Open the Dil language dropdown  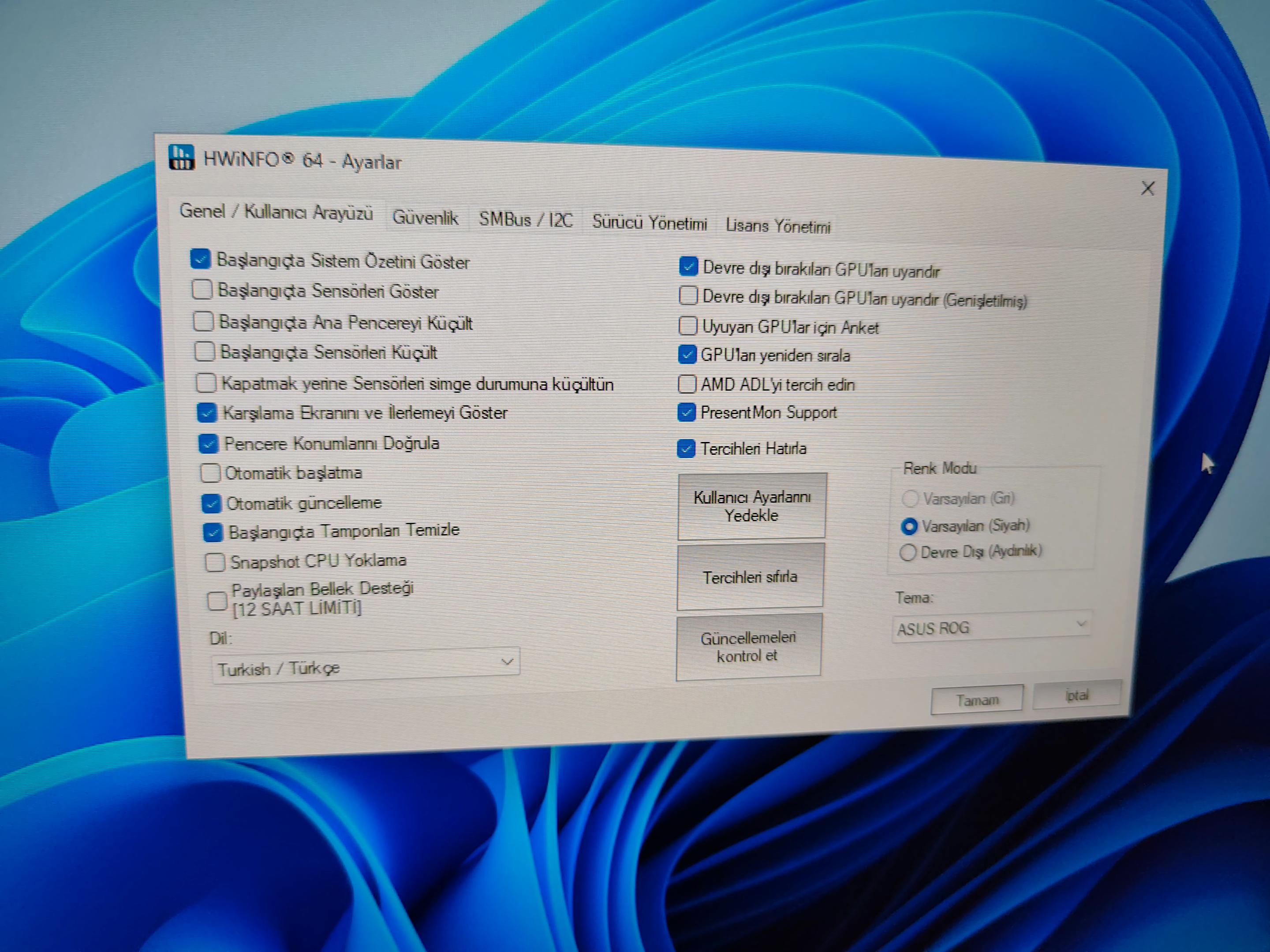pyautogui.click(x=366, y=666)
